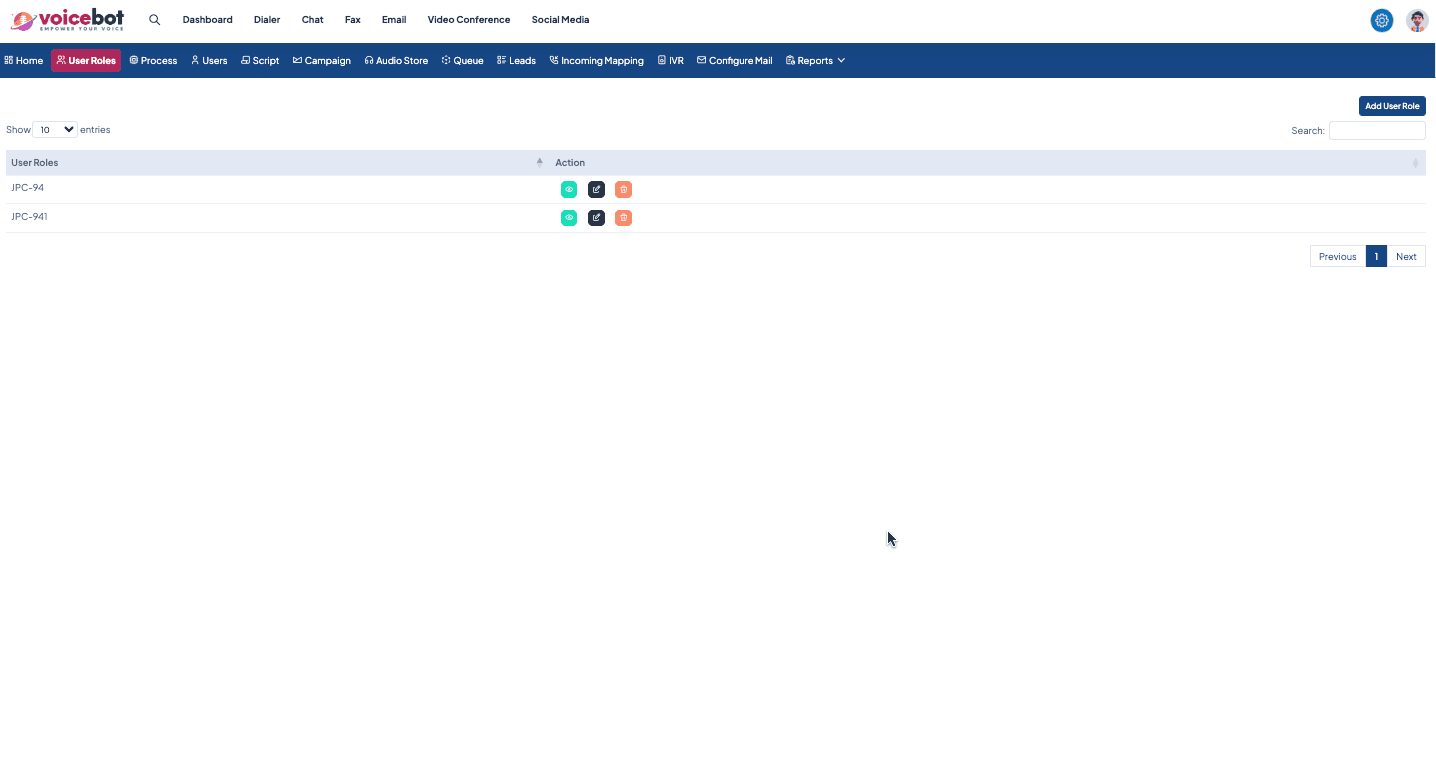This screenshot has height=778, width=1436.
Task: Edit the JPC-94 user role
Action: pyautogui.click(x=596, y=190)
